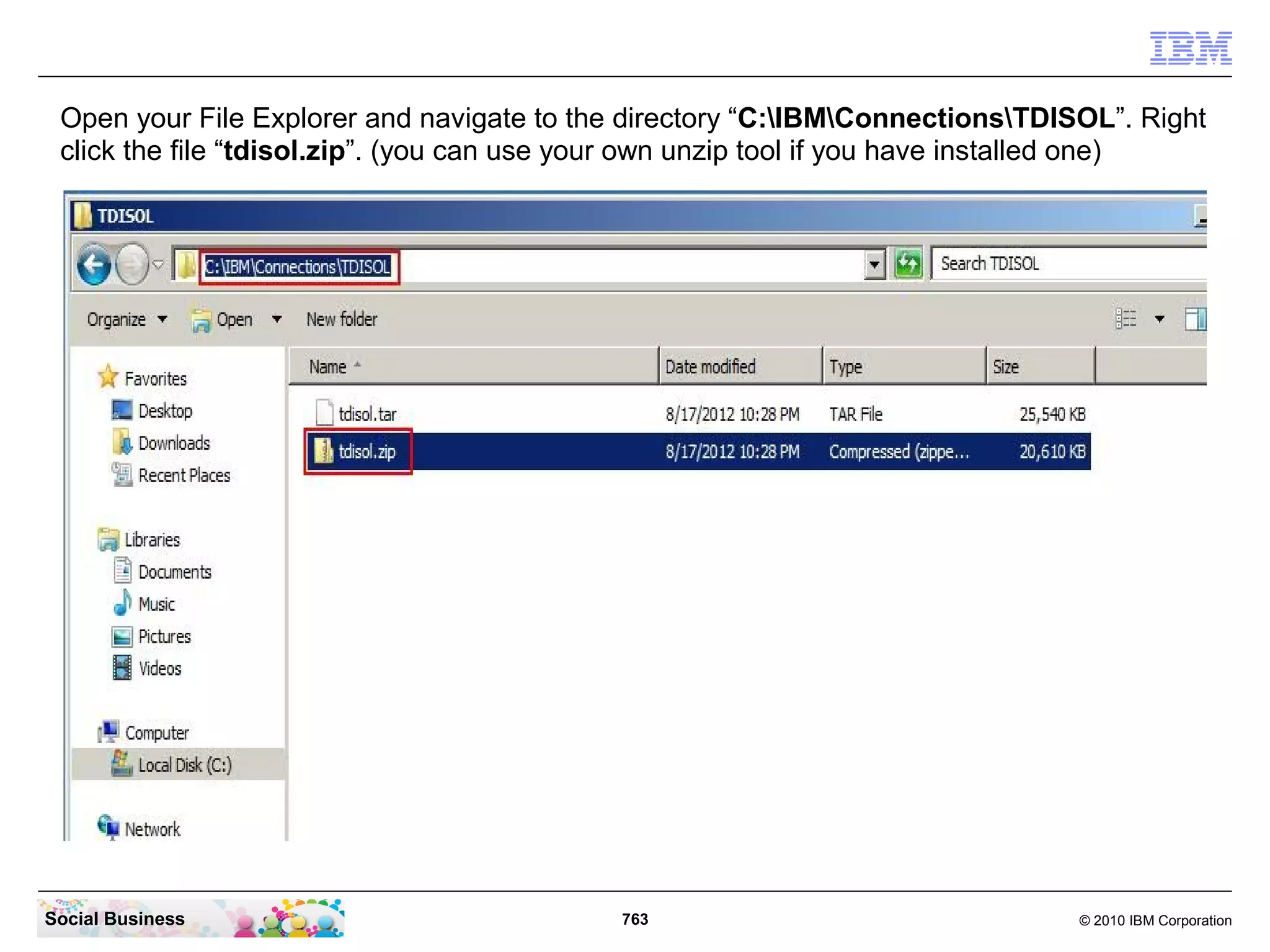Open the Documents library

pyautogui.click(x=175, y=572)
